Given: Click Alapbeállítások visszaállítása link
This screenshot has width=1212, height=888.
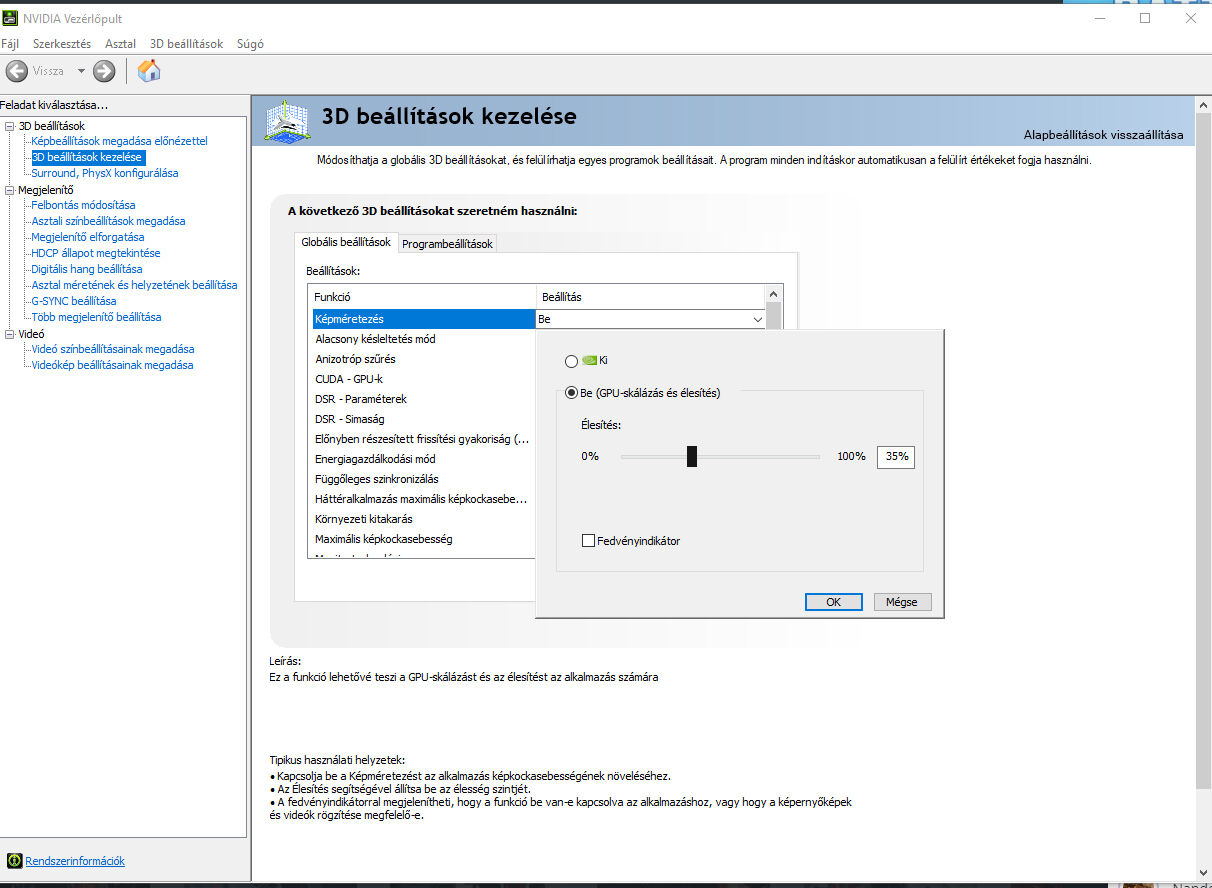Looking at the screenshot, I should [1103, 135].
